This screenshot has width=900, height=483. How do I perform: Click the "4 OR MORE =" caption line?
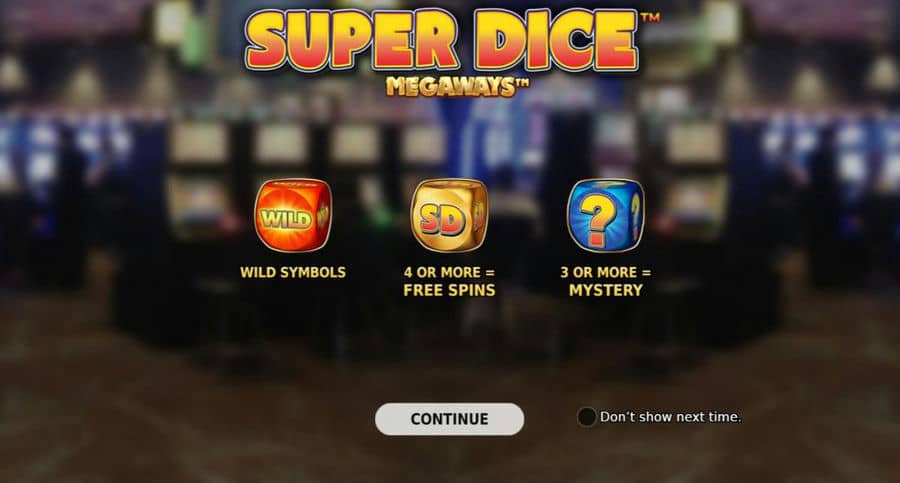coord(449,272)
